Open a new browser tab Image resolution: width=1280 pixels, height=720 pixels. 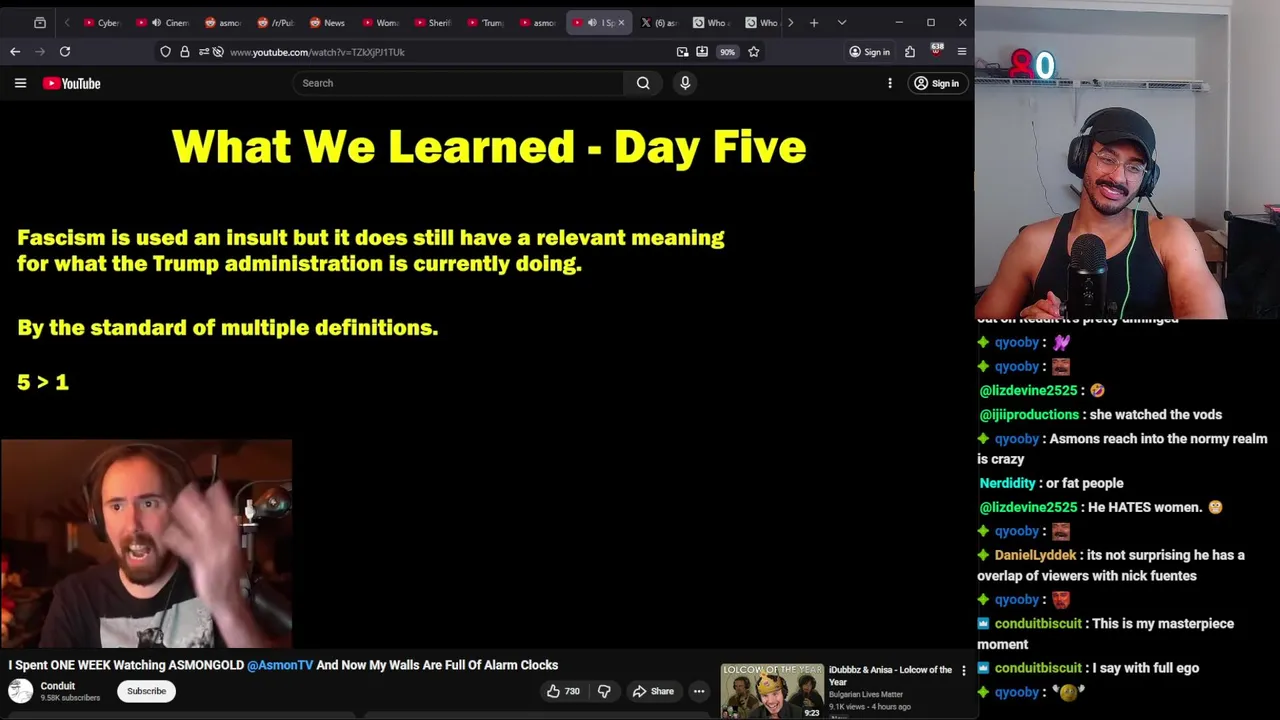(x=814, y=22)
